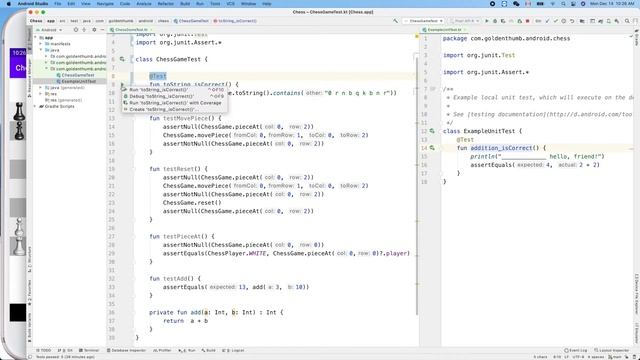Run 'toString_isCorrect()' from the context menu
Viewport: 640px width, 360px height.
[174, 89]
